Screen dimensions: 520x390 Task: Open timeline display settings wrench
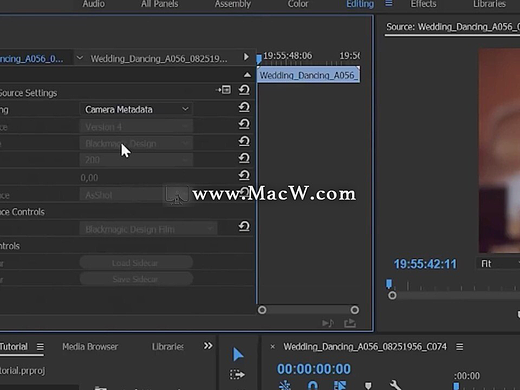[x=395, y=385]
